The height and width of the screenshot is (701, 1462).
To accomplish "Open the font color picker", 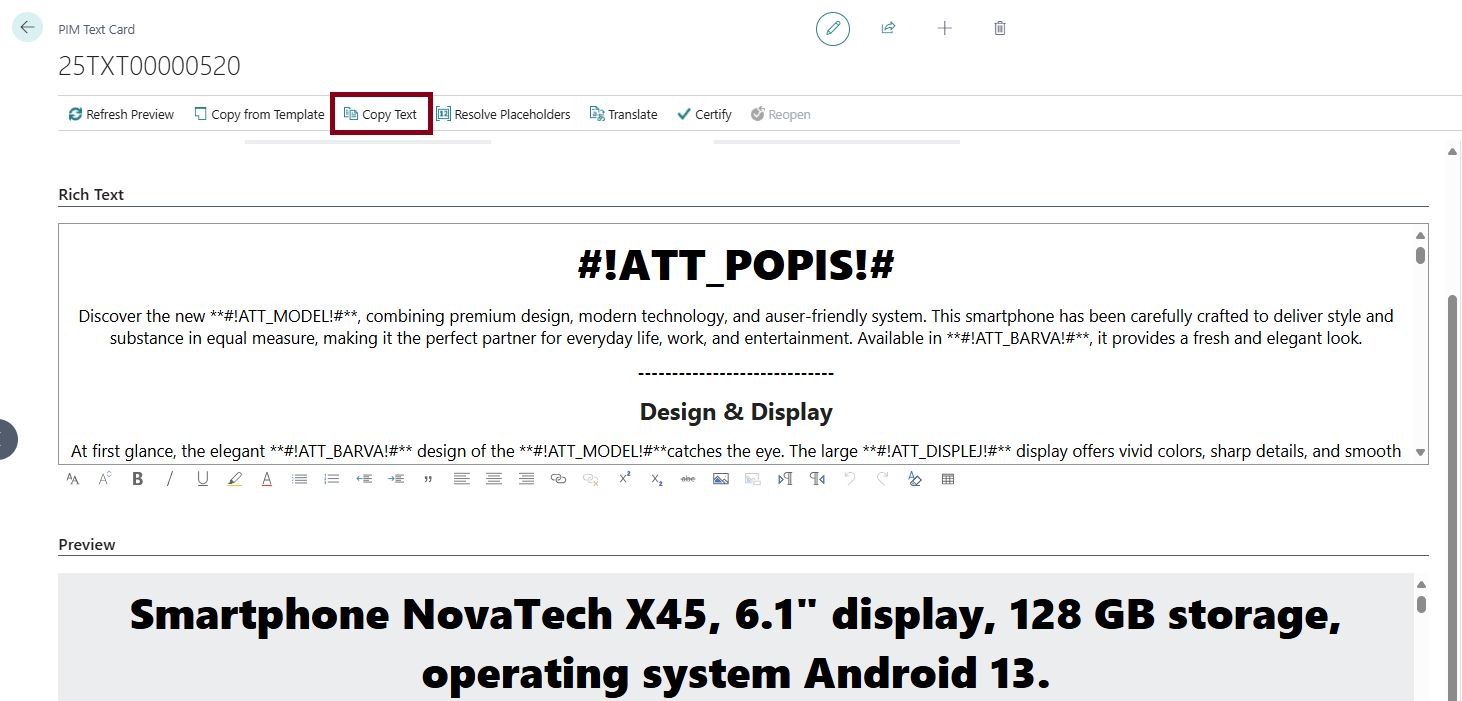I will [x=266, y=478].
